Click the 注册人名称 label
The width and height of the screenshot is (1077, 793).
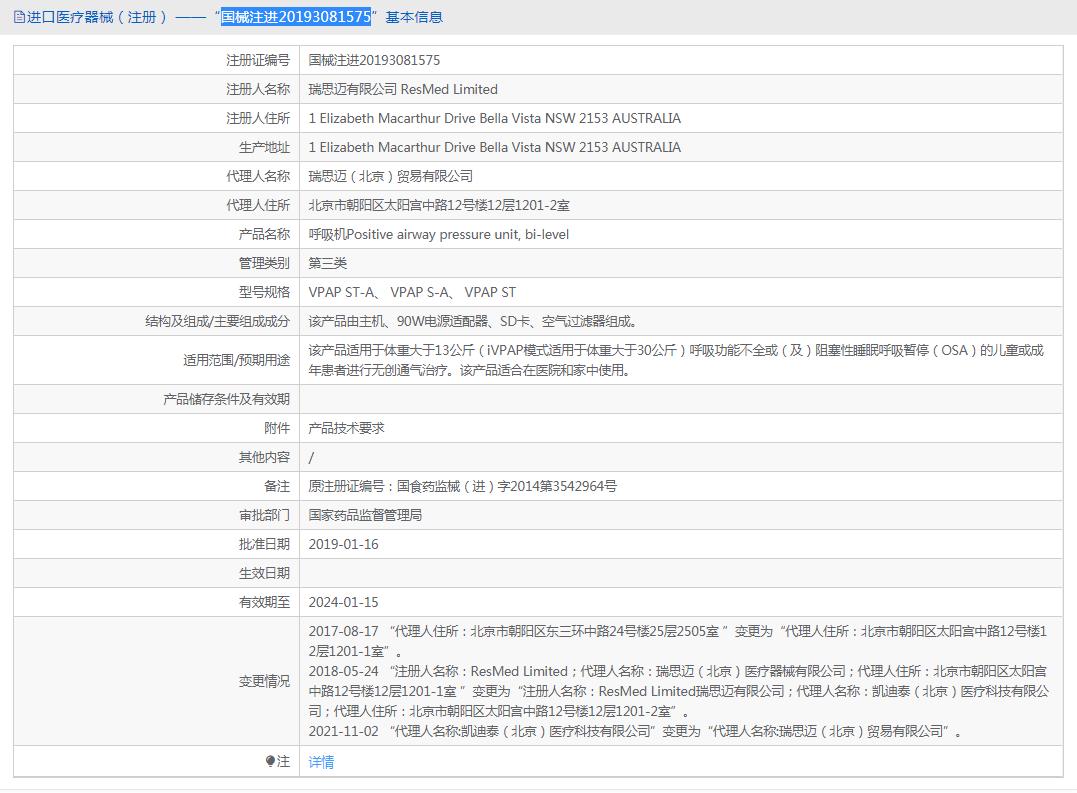coord(258,89)
